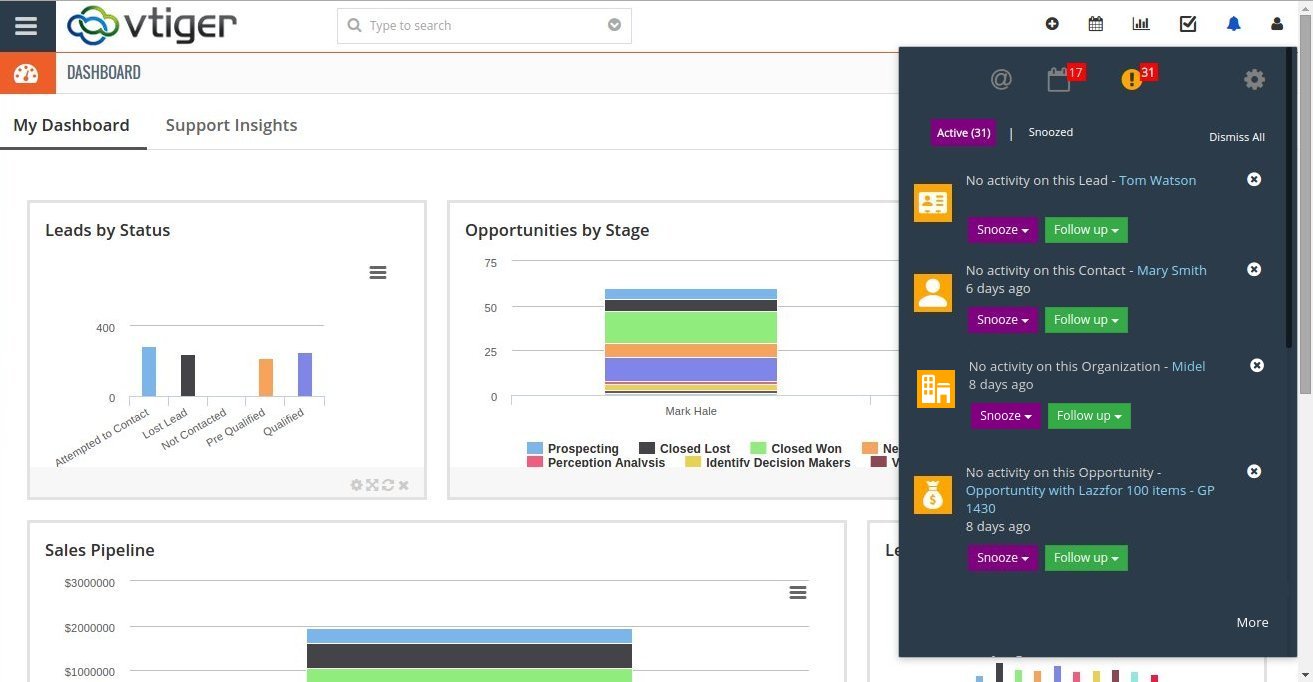
Task: Switch to the Snoozed notifications filter
Action: 1050,131
